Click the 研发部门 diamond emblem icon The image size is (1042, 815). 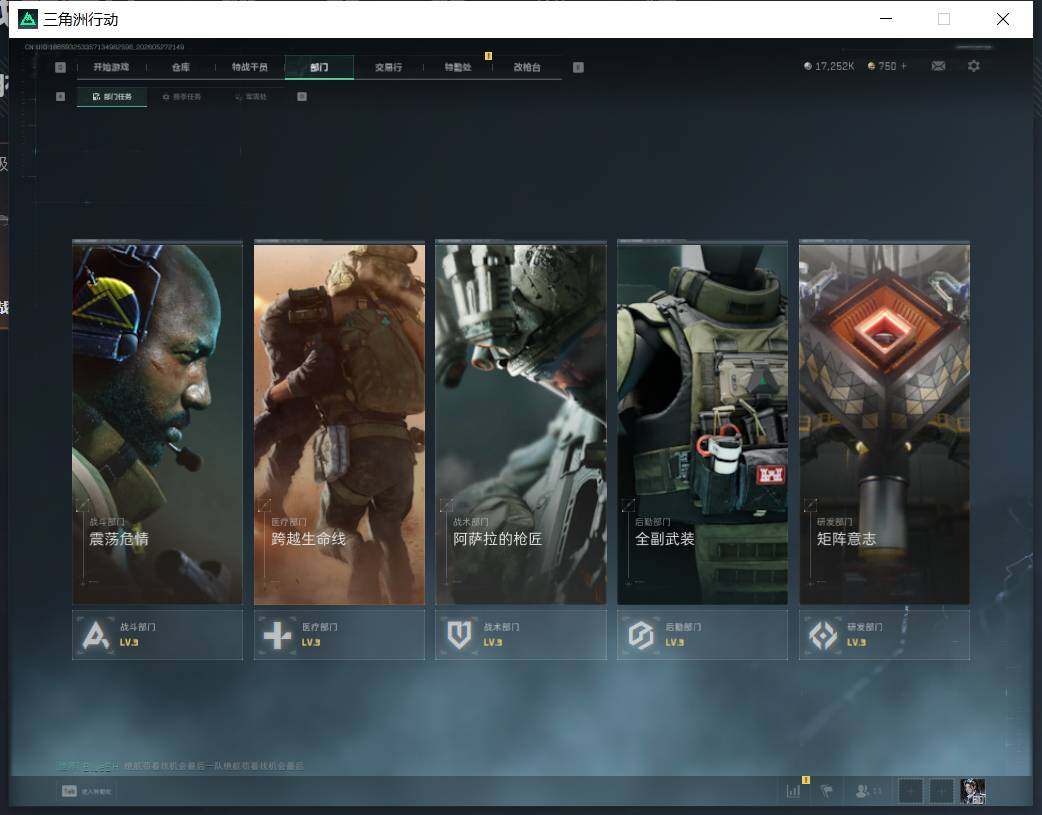[x=823, y=636]
